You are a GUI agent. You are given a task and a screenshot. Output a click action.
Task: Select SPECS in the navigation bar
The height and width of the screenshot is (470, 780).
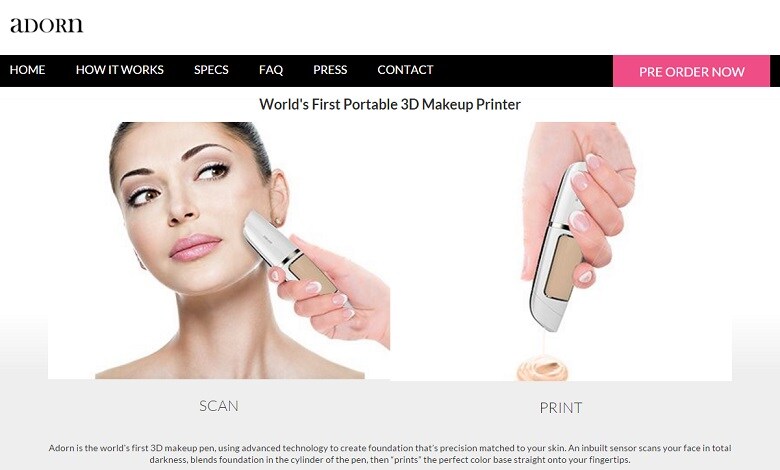211,70
